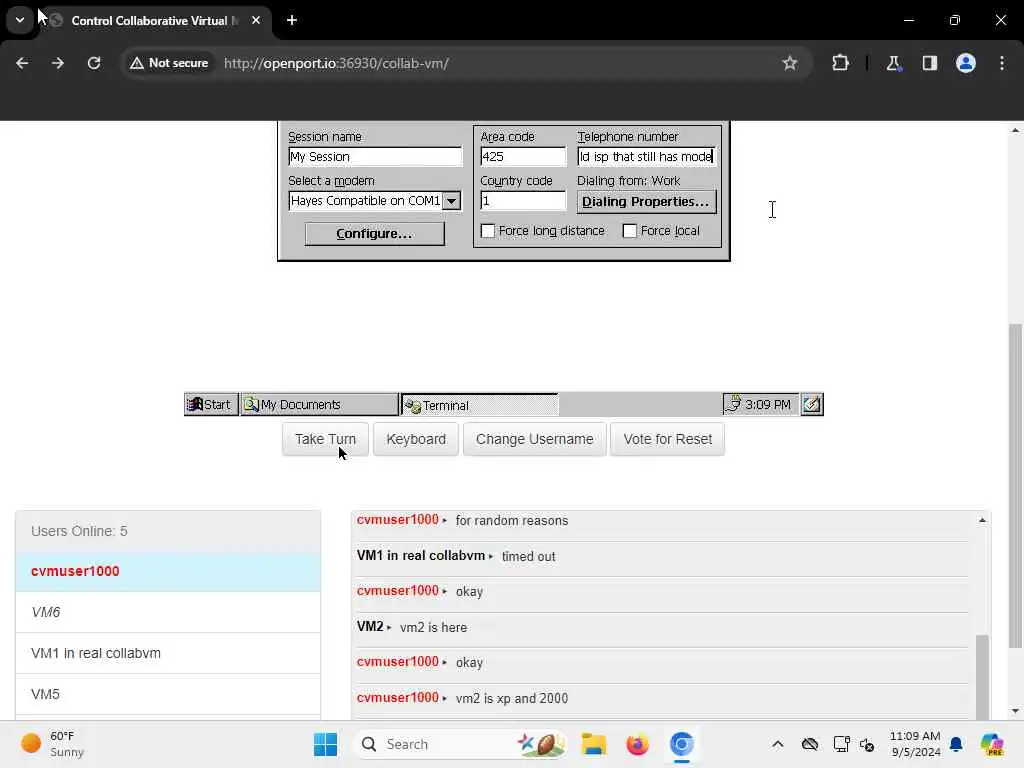
Task: Enable Force long distance checkbox
Action: (x=488, y=231)
